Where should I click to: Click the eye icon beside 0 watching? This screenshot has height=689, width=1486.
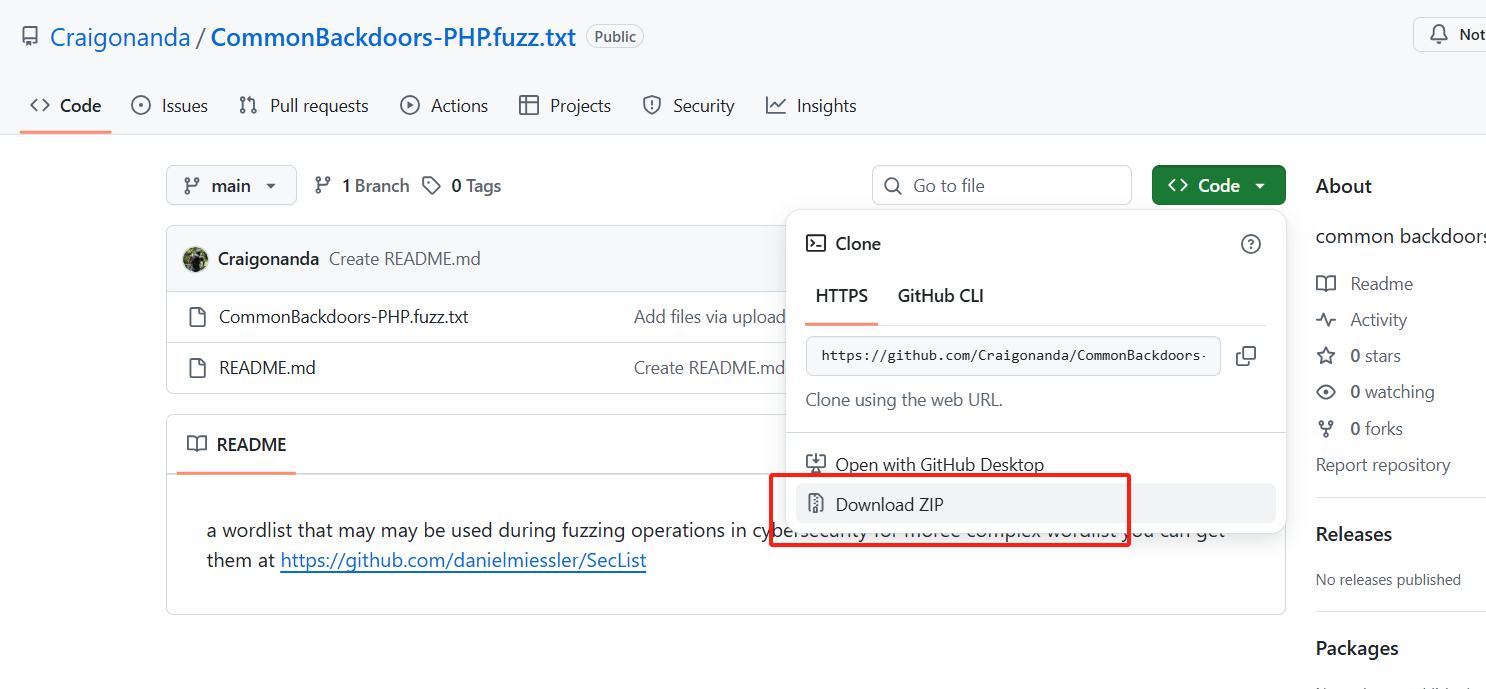pyautogui.click(x=1326, y=392)
